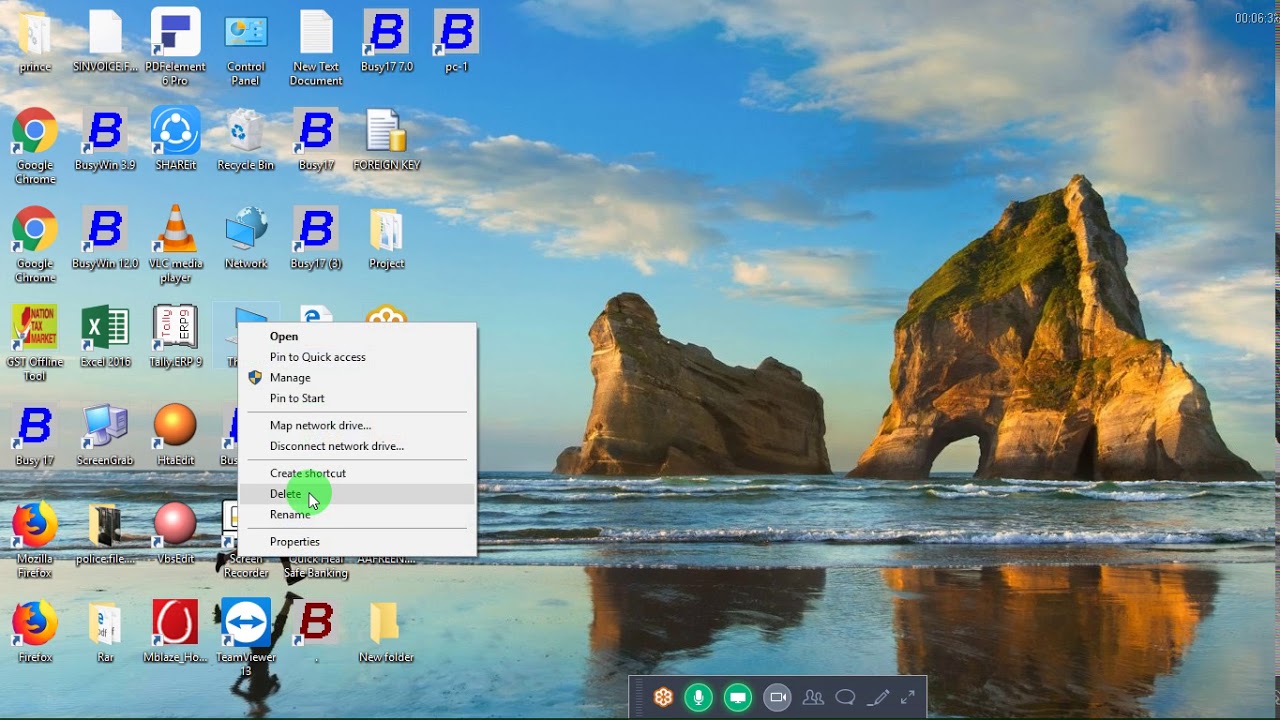
Task: Show participants list in meeting toolbar
Action: (813, 697)
